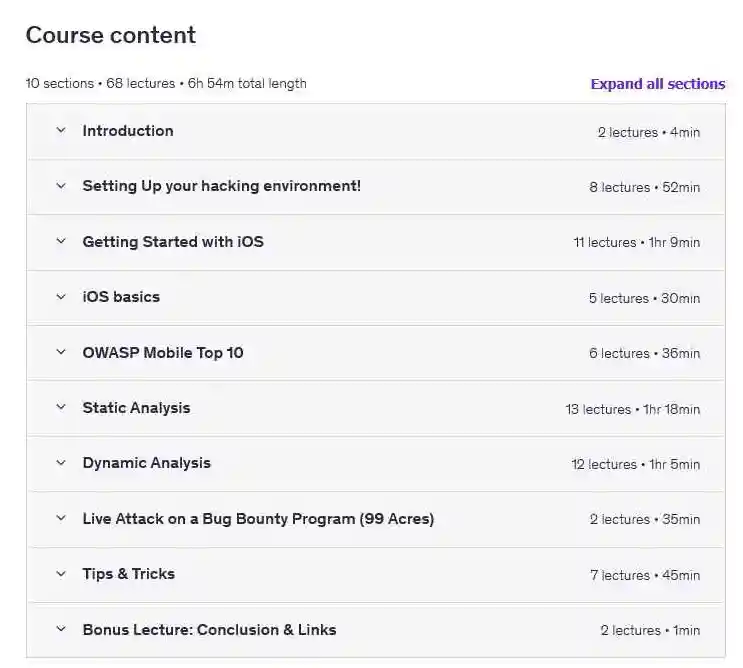Click chevron beside Setting Up your hacking environment
The height and width of the screenshot is (668, 743).
point(61,186)
